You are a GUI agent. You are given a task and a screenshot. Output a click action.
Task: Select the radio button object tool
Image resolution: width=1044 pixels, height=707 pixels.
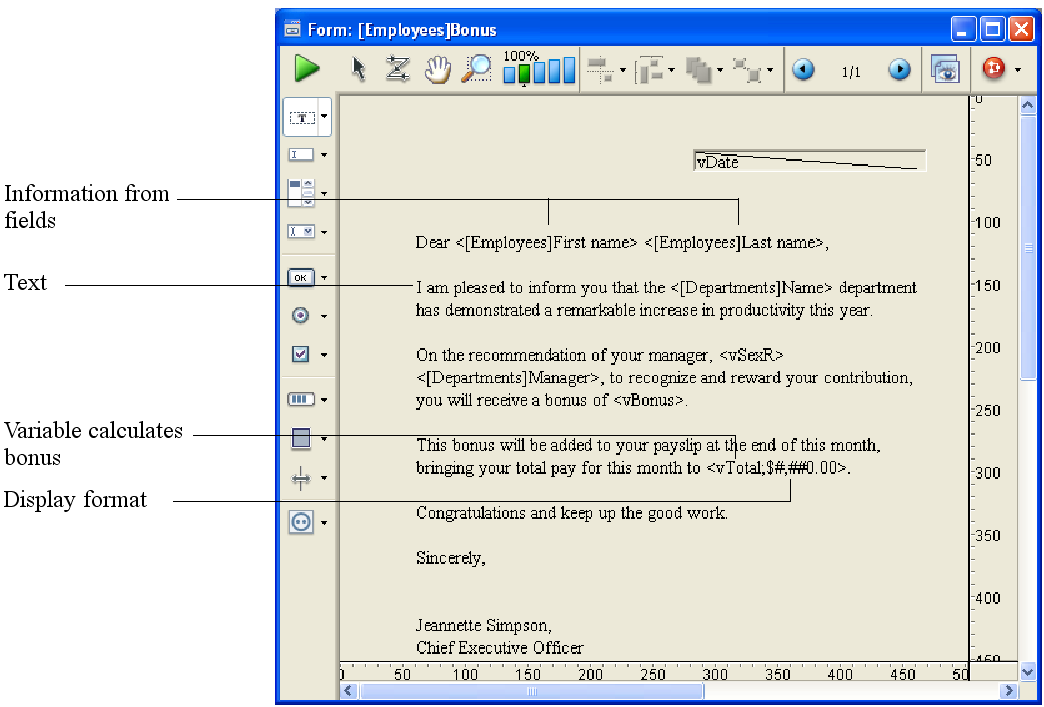tap(300, 315)
